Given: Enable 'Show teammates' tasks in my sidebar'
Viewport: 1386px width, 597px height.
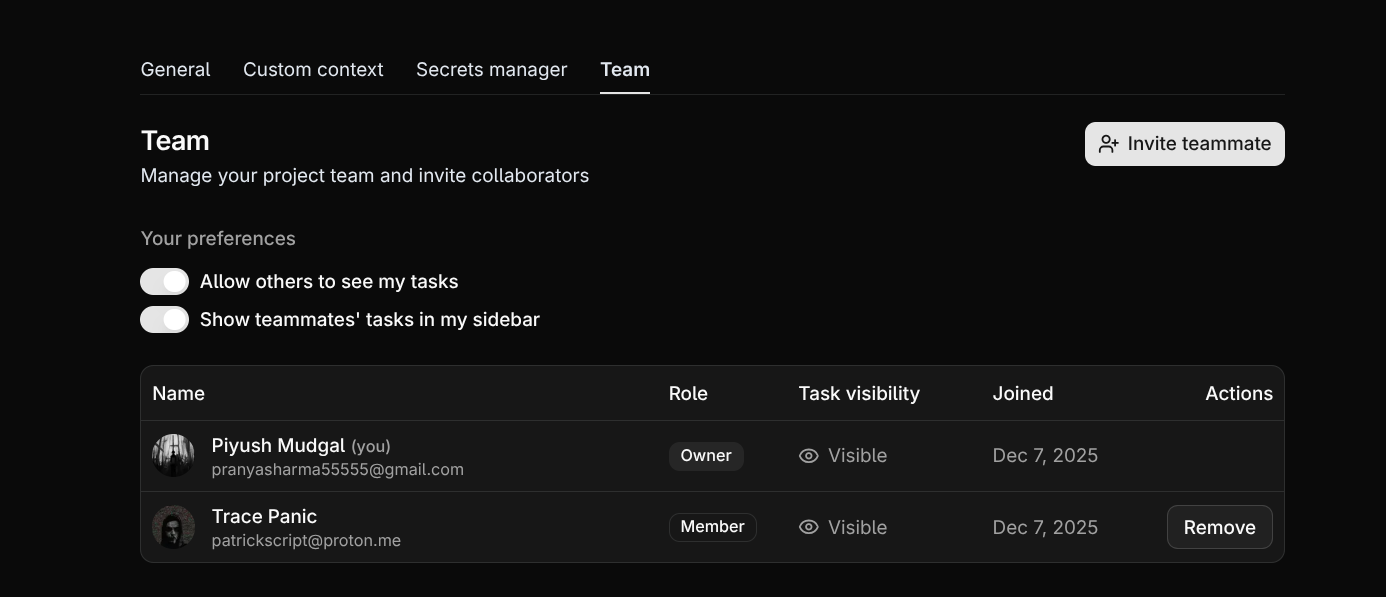Looking at the screenshot, I should [165, 319].
